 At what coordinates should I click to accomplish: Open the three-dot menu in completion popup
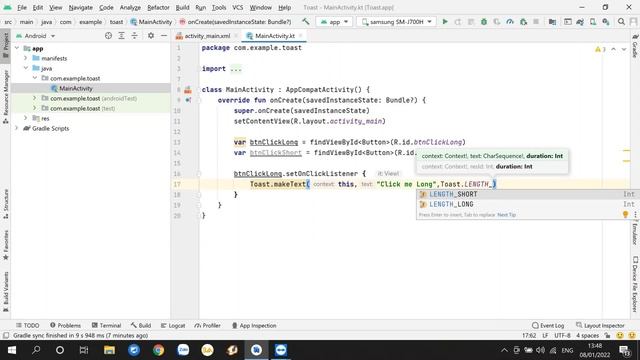click(635, 214)
